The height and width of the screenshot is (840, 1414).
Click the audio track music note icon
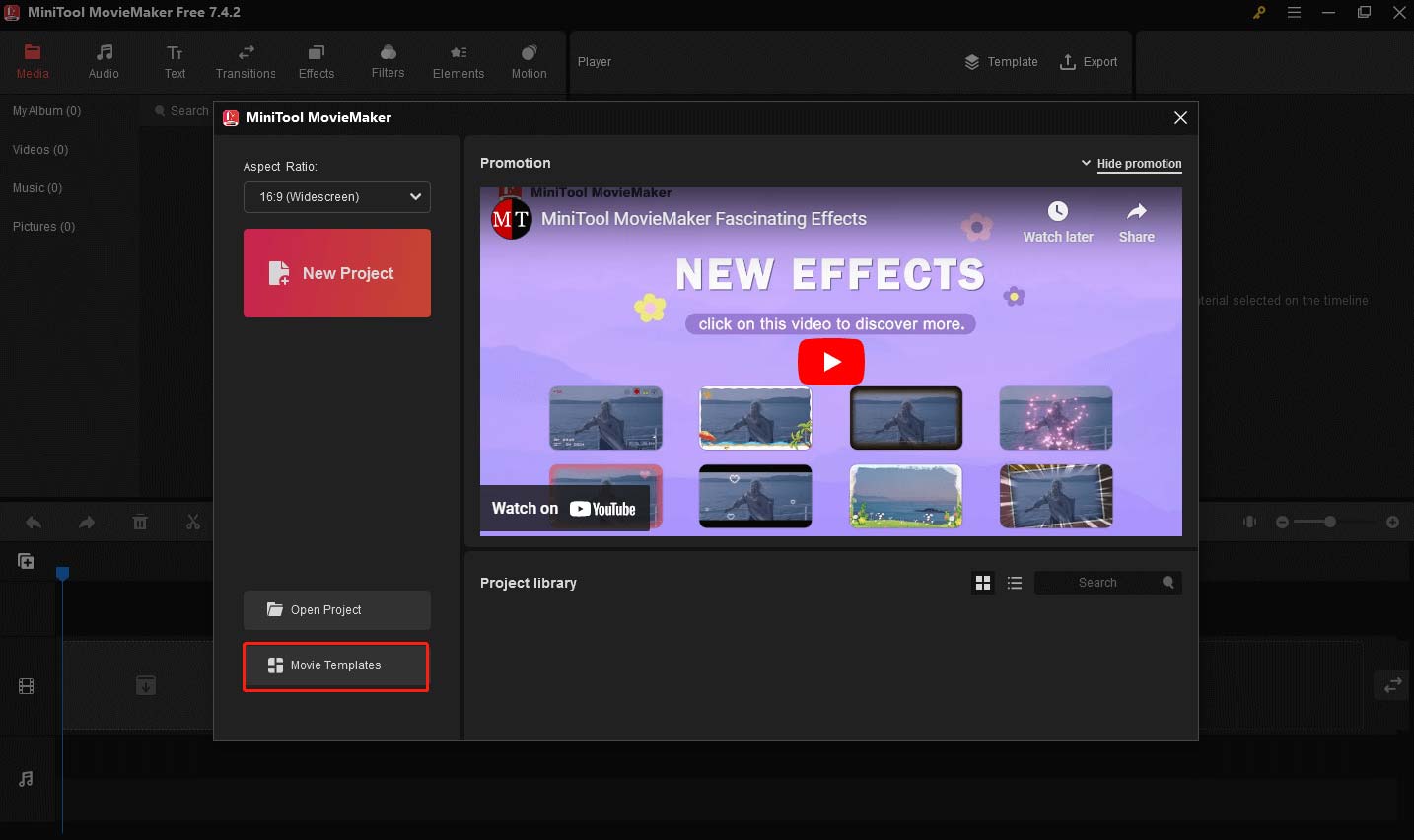tap(27, 779)
